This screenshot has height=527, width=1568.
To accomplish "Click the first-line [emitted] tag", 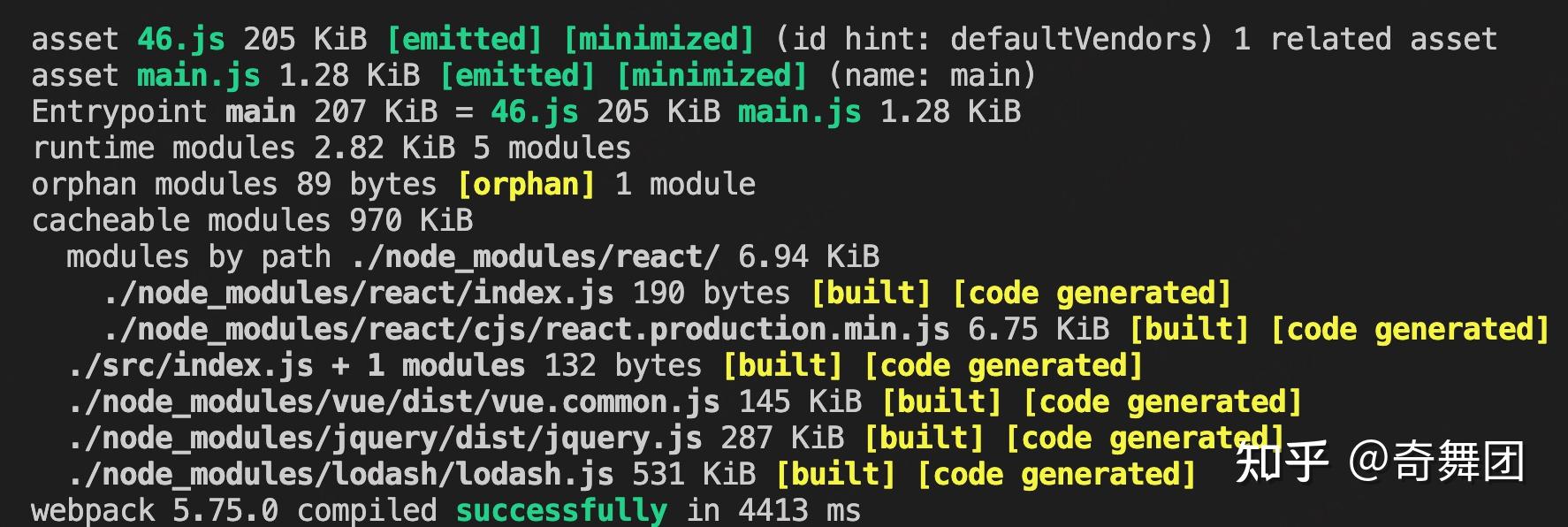I will pyautogui.click(x=464, y=40).
